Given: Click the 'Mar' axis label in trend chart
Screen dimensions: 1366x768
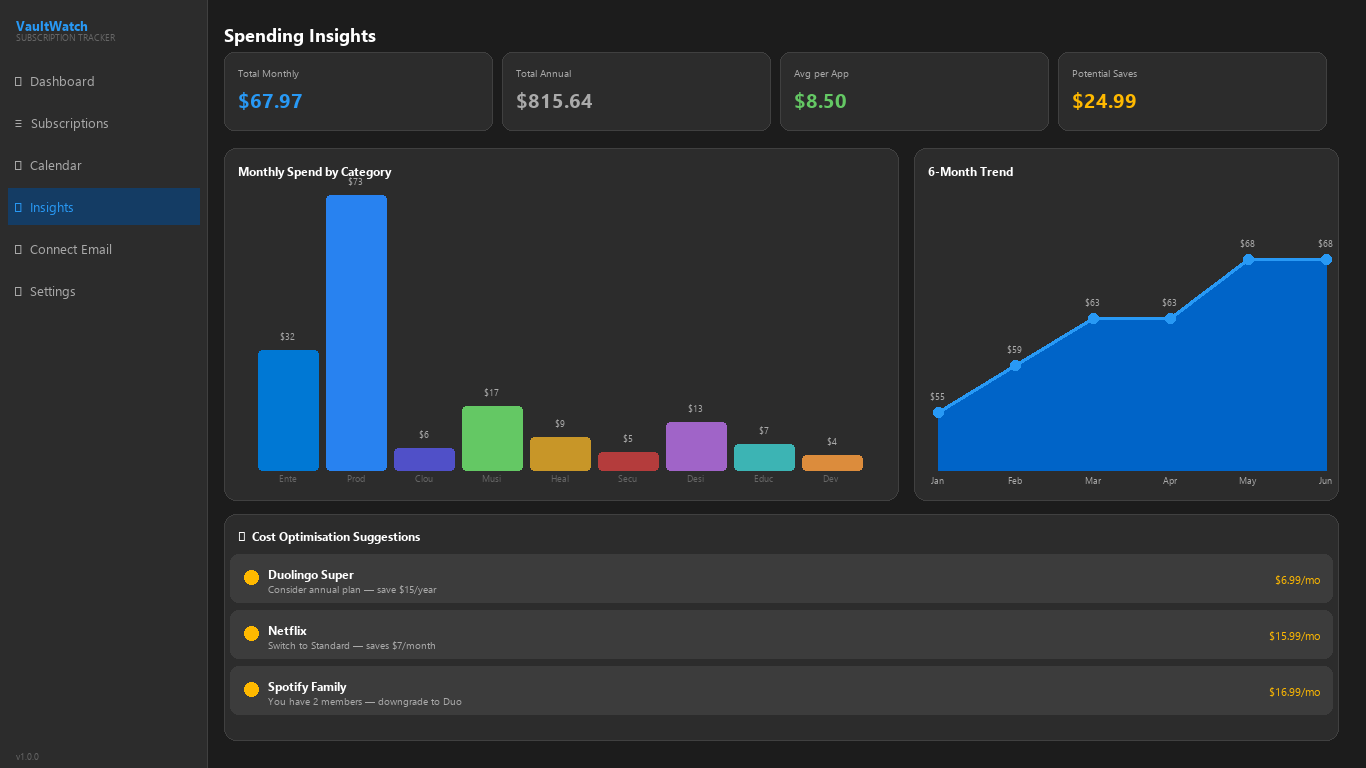Looking at the screenshot, I should click(x=1093, y=481).
